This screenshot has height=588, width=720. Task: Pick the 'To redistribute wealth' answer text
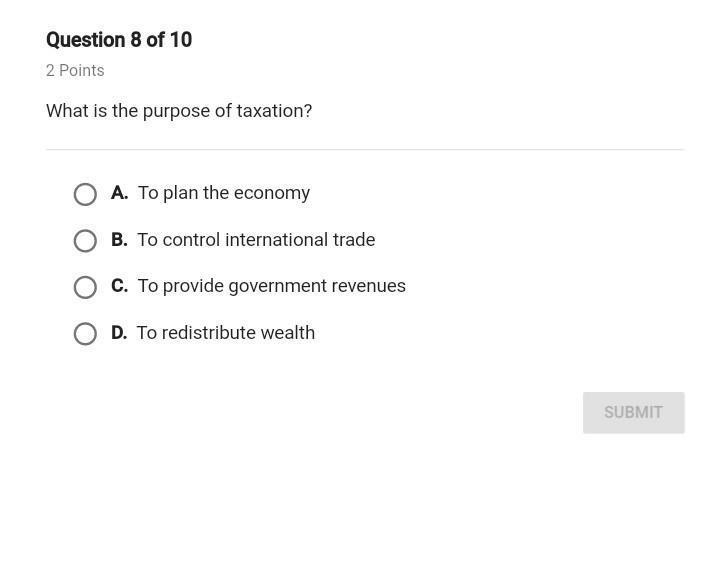coord(226,333)
